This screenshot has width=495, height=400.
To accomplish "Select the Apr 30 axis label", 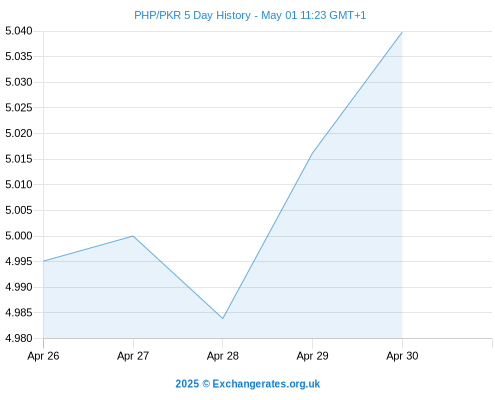I will (x=402, y=356).
